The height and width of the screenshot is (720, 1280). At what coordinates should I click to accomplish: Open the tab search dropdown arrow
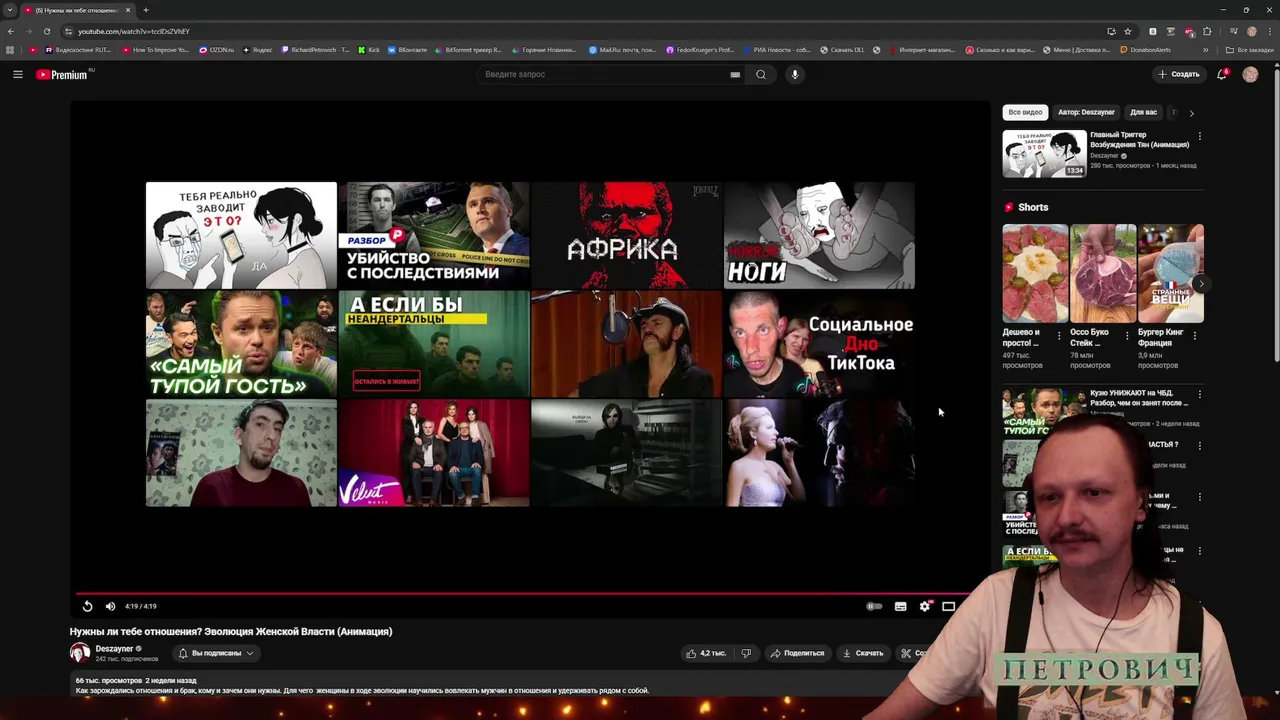coord(10,10)
